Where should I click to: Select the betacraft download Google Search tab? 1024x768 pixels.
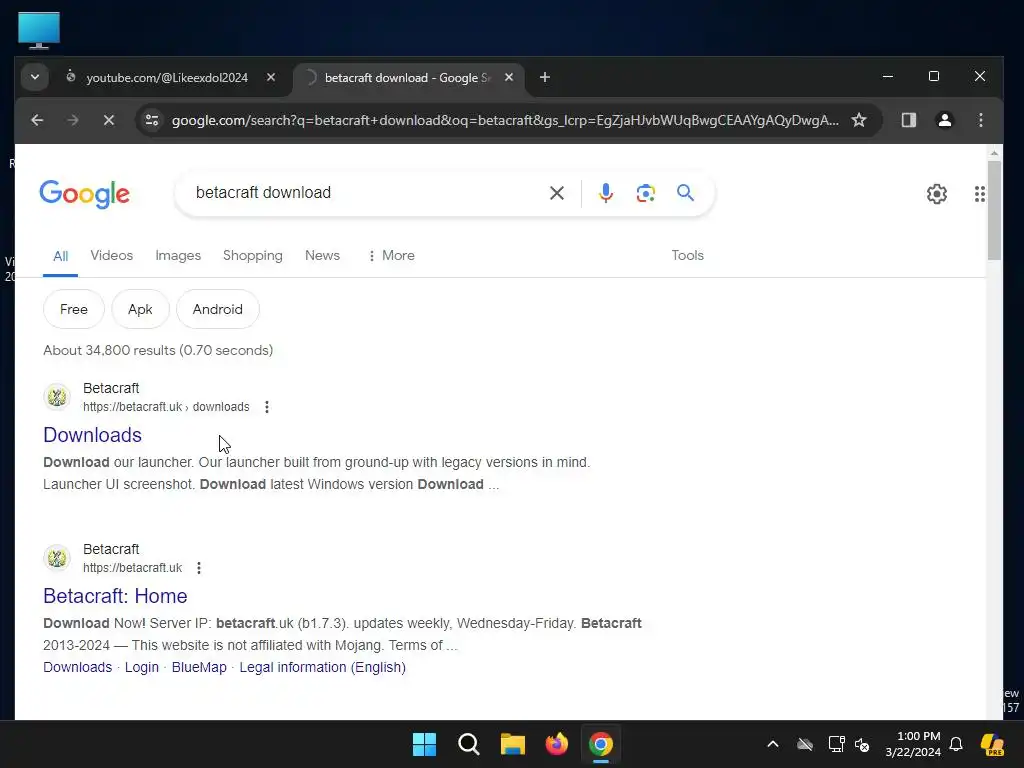pyautogui.click(x=408, y=78)
